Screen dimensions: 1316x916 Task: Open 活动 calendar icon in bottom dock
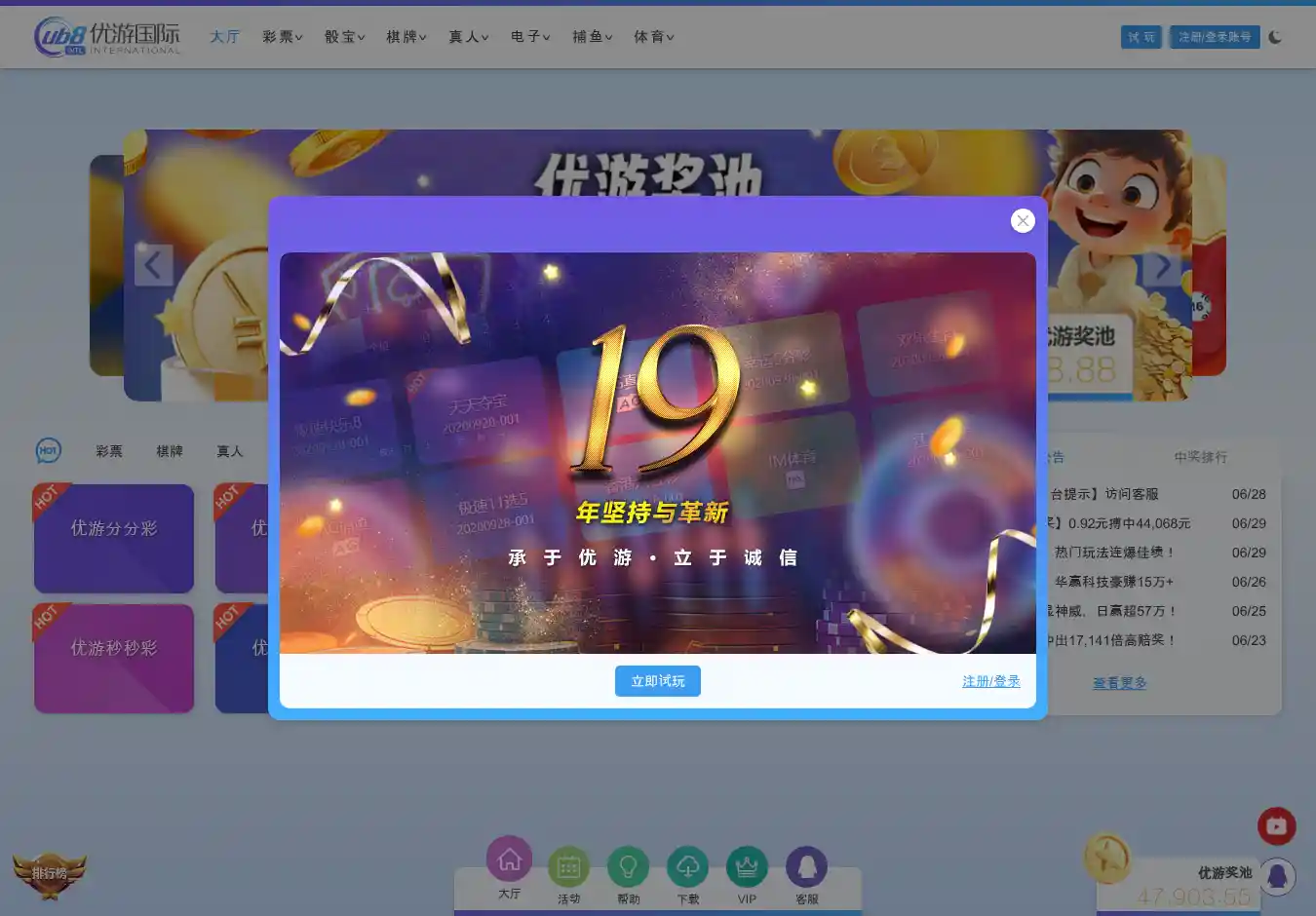coord(568,866)
